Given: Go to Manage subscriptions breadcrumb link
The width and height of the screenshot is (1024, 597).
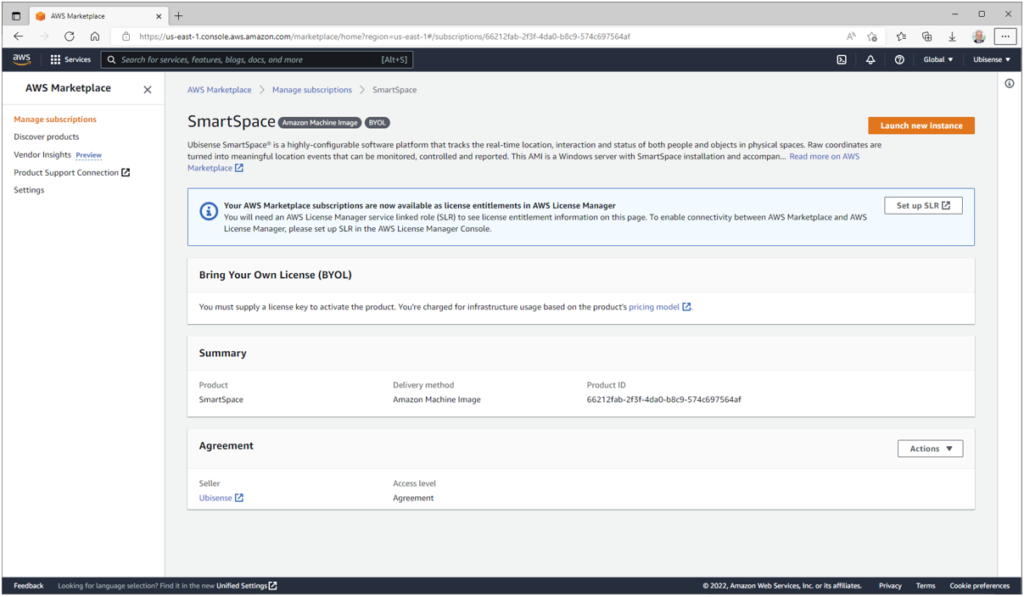Looking at the screenshot, I should point(312,90).
